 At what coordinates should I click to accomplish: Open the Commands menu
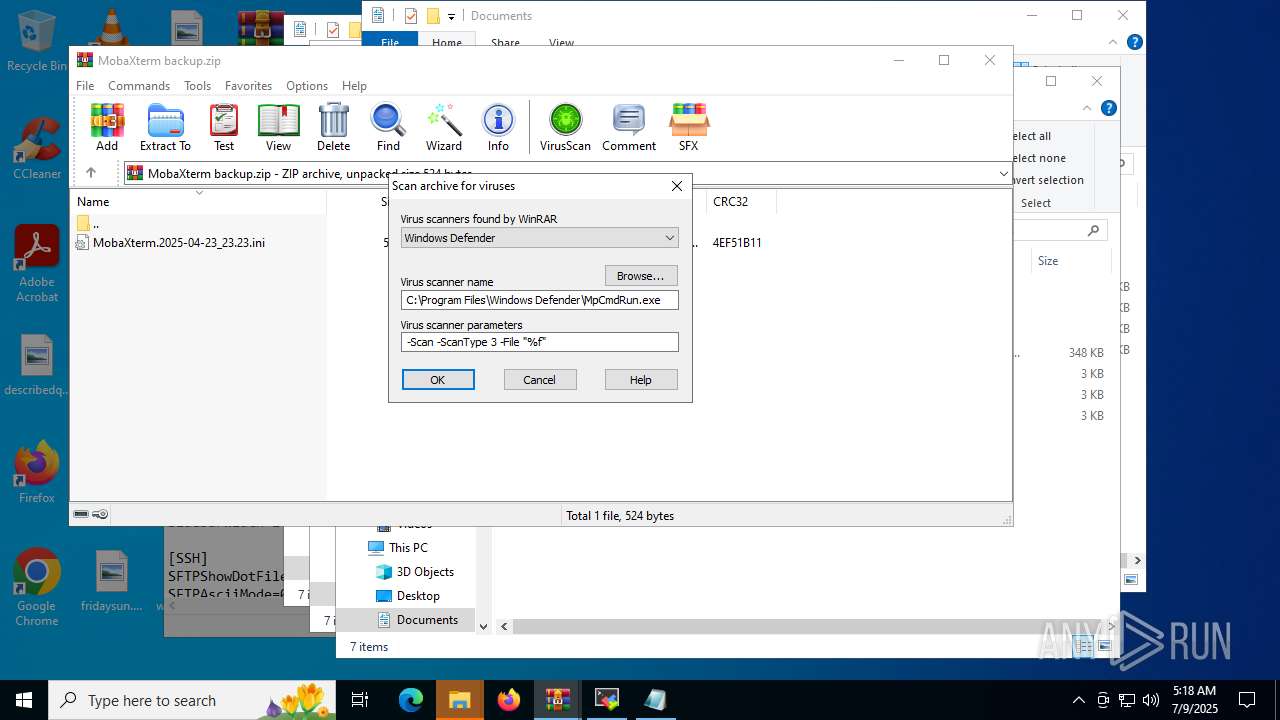coord(139,86)
